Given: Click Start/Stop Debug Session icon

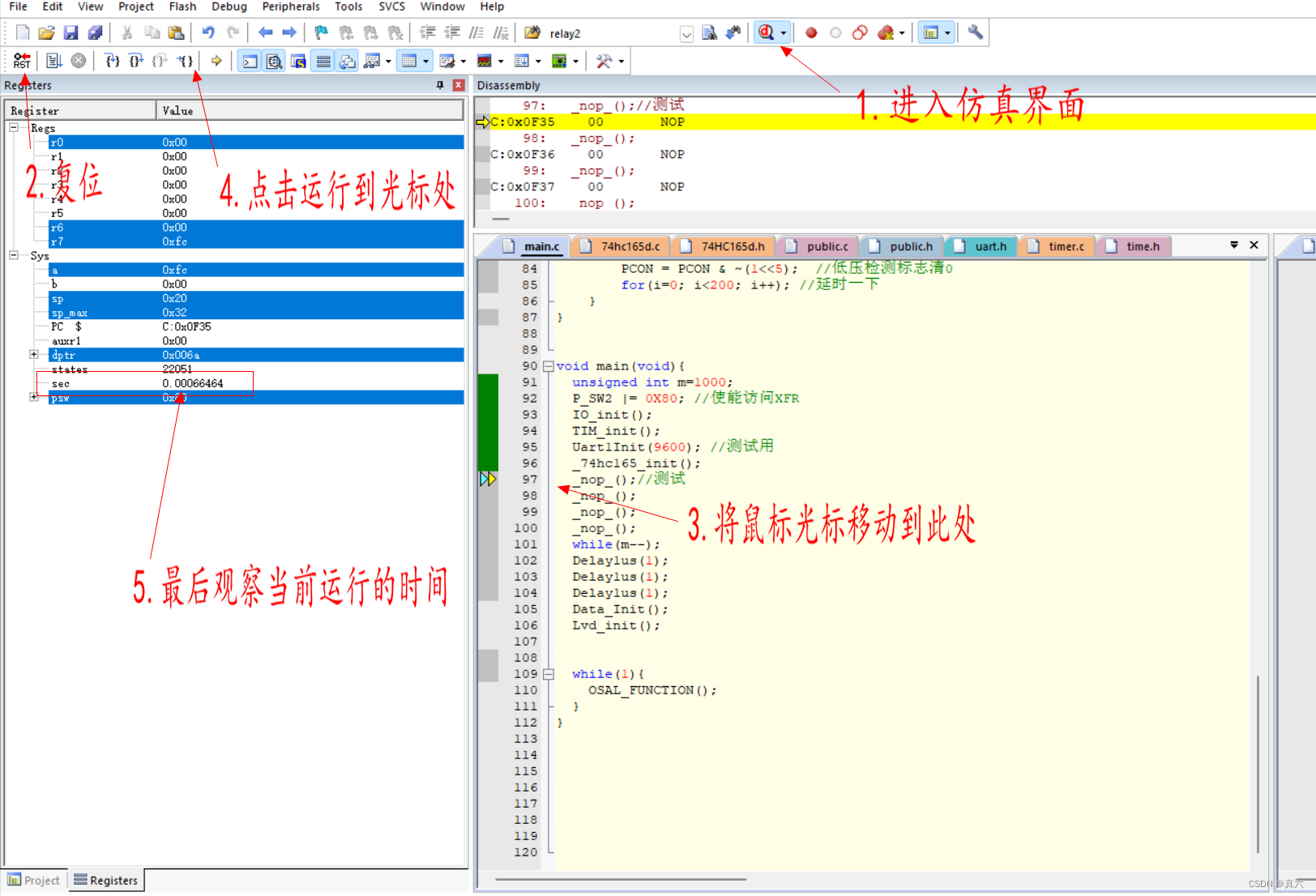Looking at the screenshot, I should [766, 32].
